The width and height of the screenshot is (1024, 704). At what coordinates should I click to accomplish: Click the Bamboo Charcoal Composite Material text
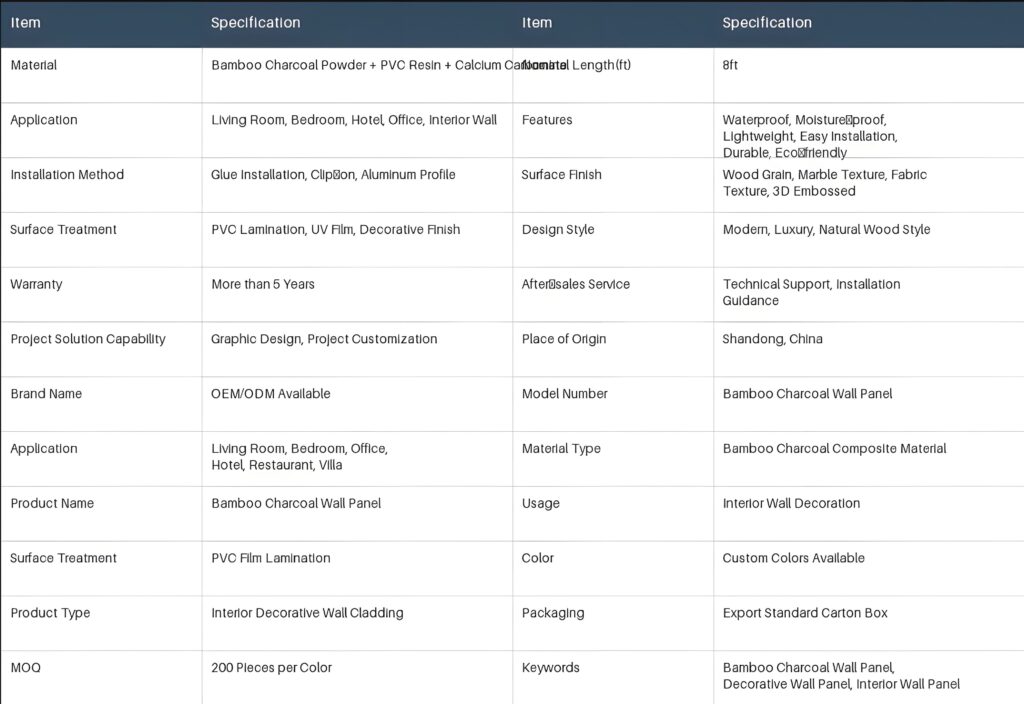pos(835,449)
